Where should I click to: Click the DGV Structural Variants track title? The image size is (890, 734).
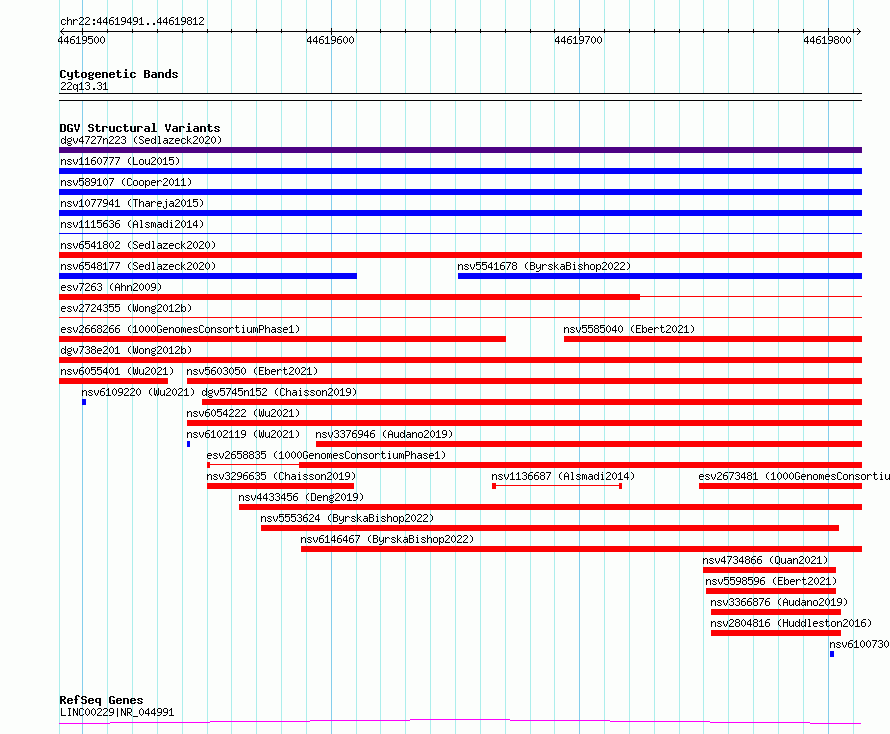(x=140, y=128)
